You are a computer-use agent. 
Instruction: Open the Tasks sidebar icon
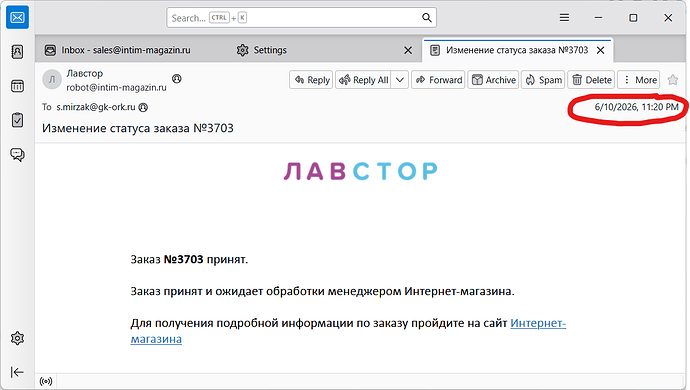click(x=17, y=120)
